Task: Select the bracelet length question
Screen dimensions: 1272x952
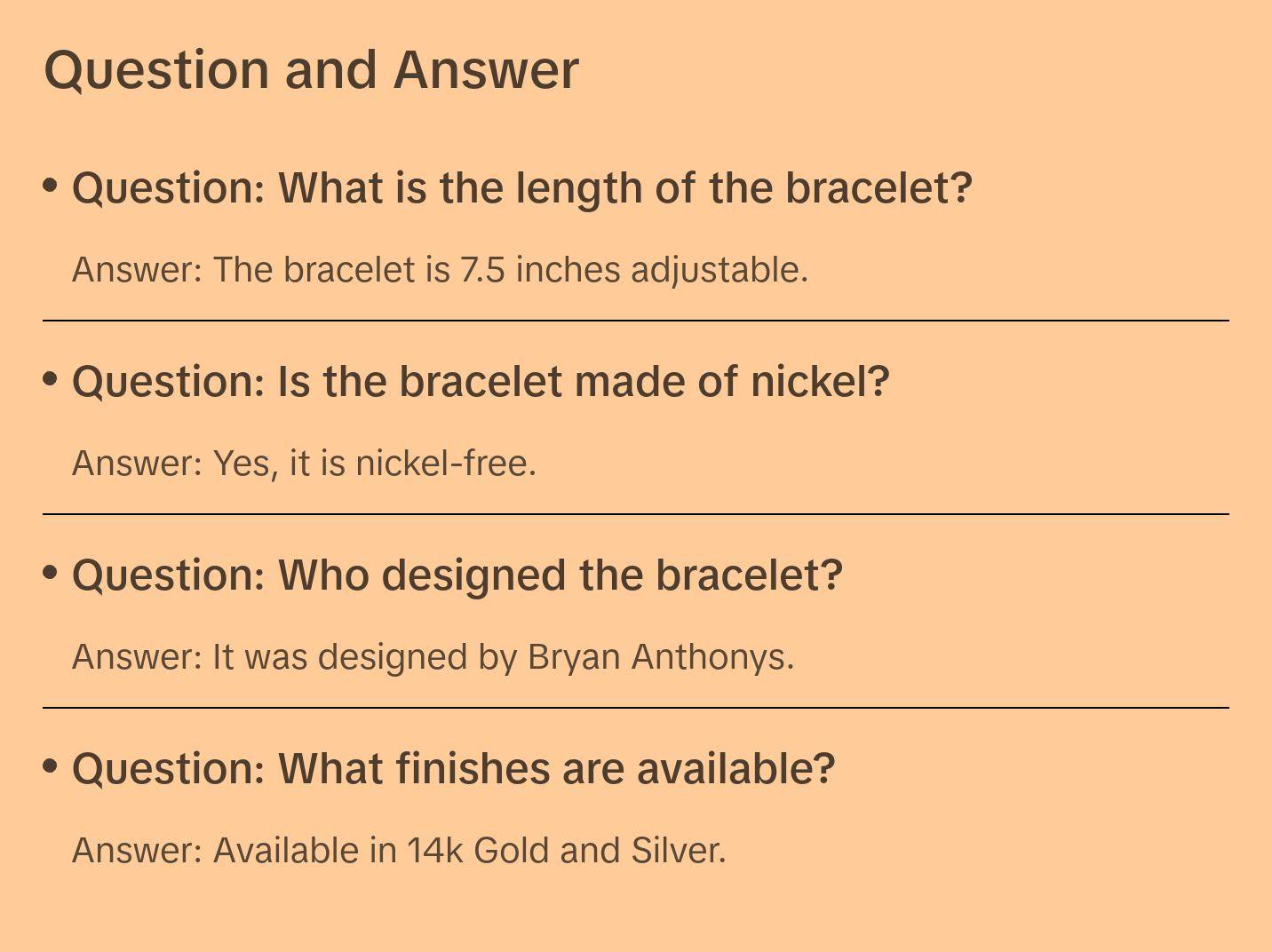Action: 522,188
